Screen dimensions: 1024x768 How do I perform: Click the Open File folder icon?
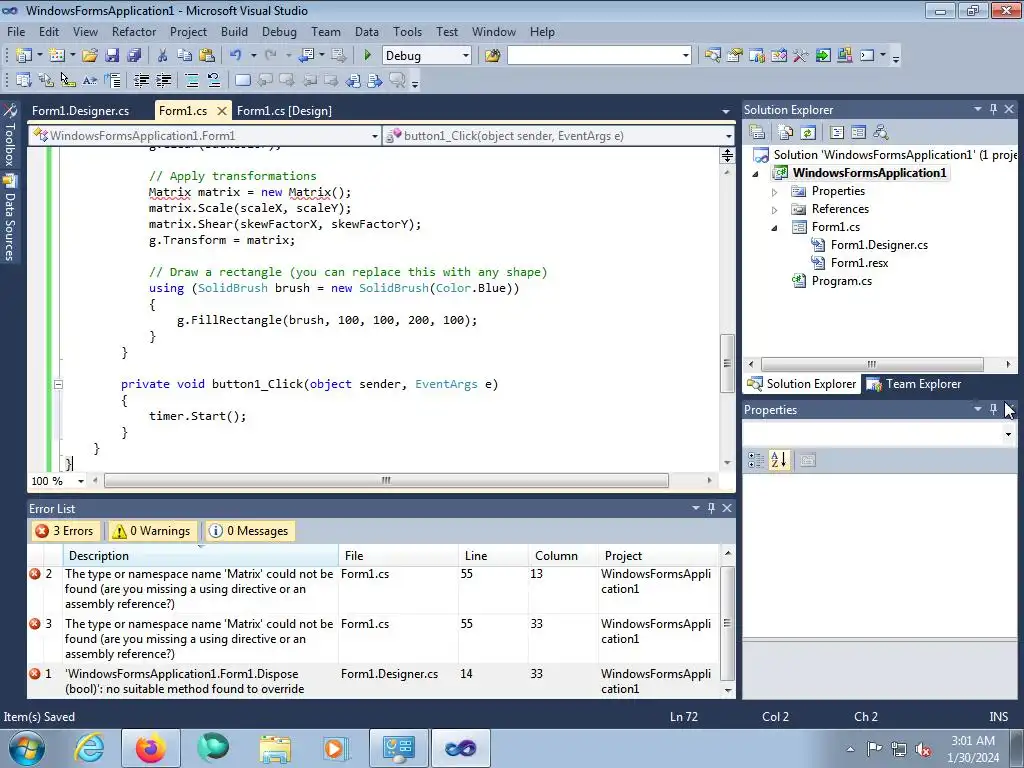coord(90,56)
